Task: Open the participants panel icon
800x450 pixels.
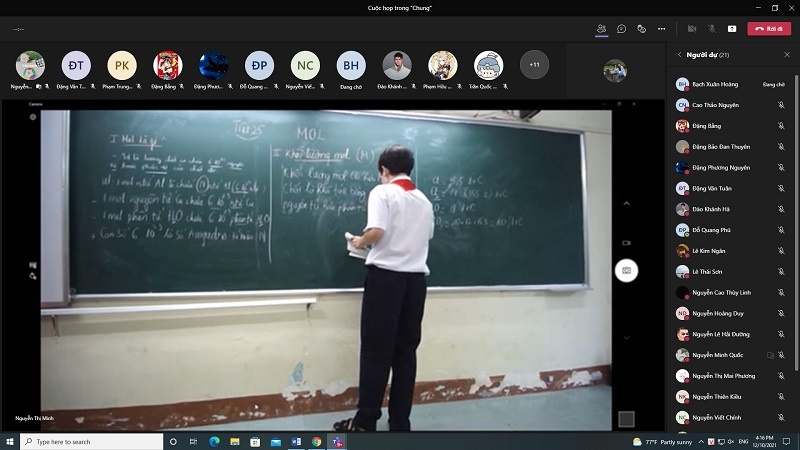Action: coord(601,29)
